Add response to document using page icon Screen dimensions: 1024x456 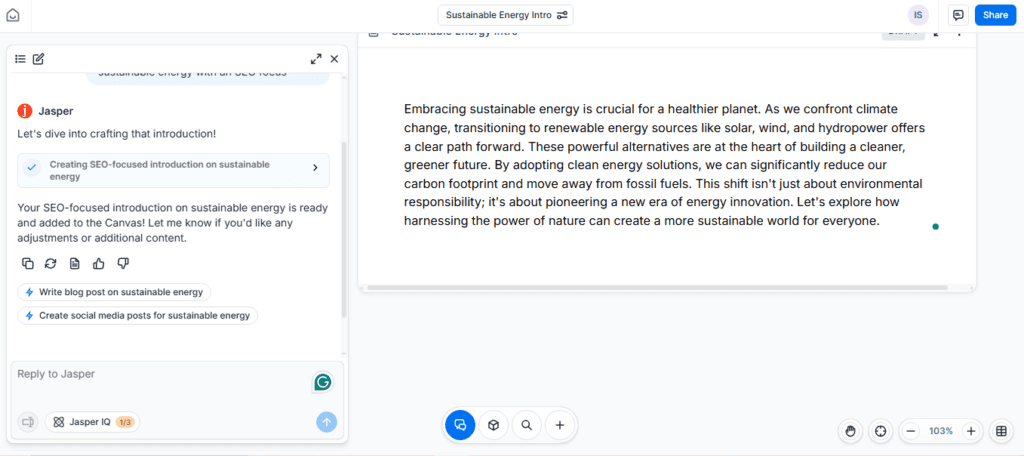pyautogui.click(x=74, y=263)
